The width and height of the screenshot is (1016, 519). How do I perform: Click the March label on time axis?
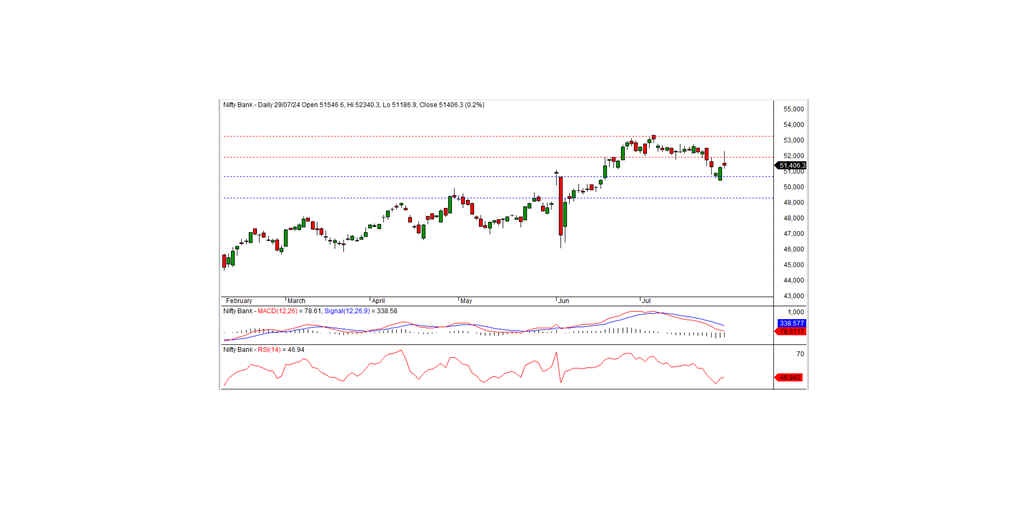[296, 300]
